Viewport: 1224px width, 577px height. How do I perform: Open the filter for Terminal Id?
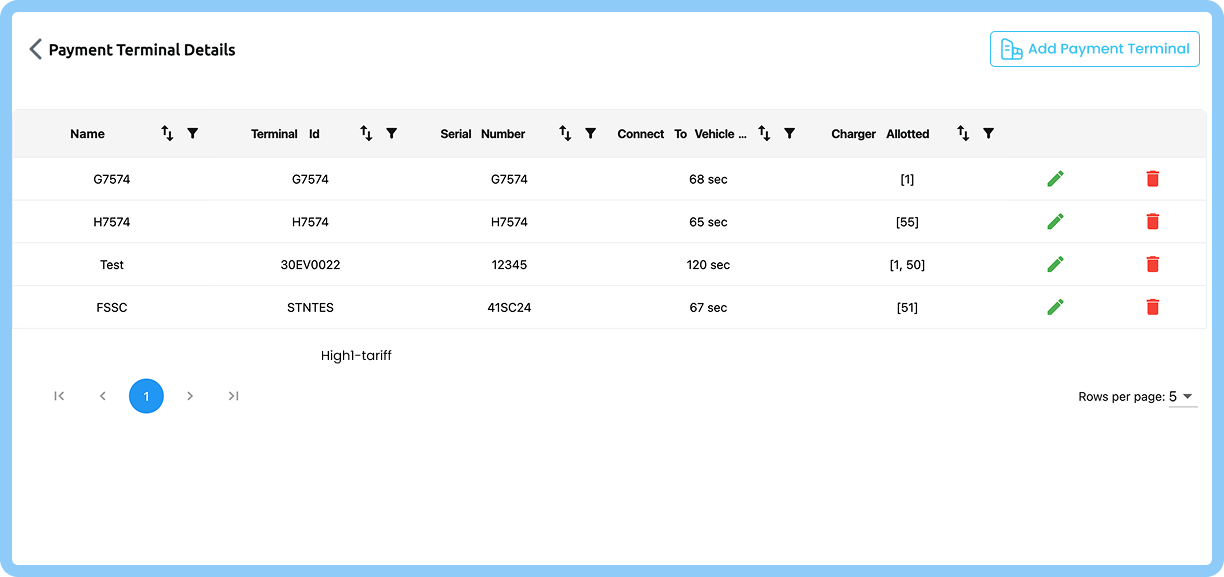click(391, 133)
